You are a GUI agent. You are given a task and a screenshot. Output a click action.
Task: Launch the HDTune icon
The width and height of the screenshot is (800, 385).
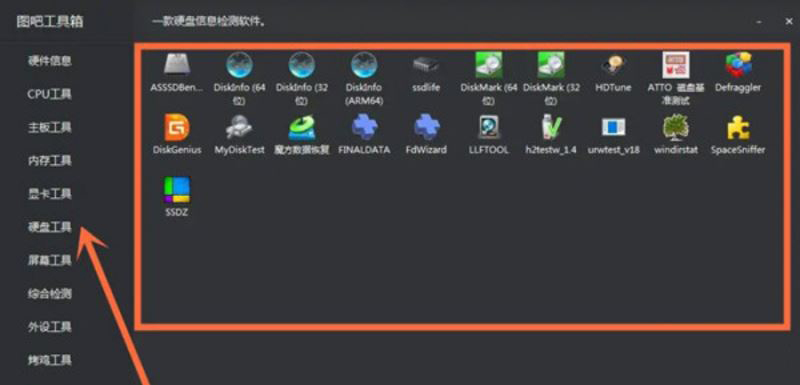click(613, 65)
